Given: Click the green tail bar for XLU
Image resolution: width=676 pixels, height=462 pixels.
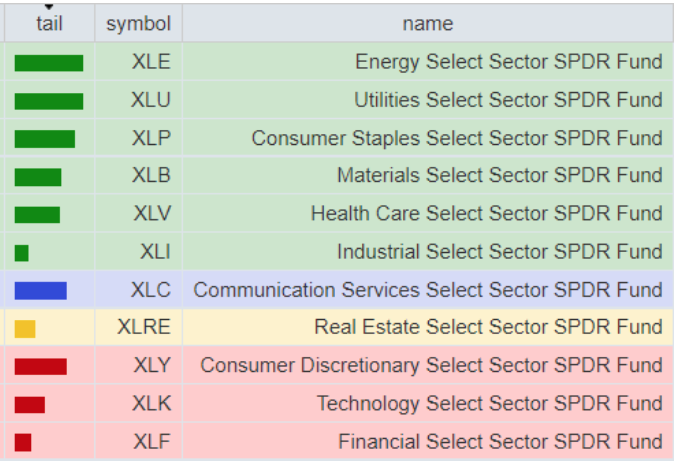Looking at the screenshot, I should 49,101.
